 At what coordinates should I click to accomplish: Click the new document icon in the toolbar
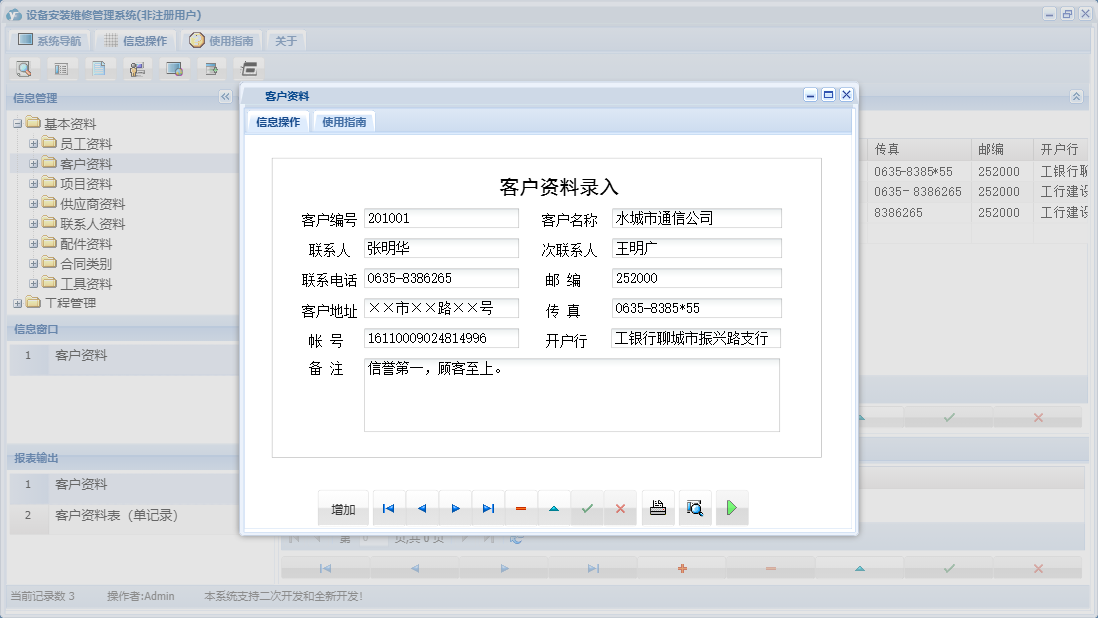(99, 68)
